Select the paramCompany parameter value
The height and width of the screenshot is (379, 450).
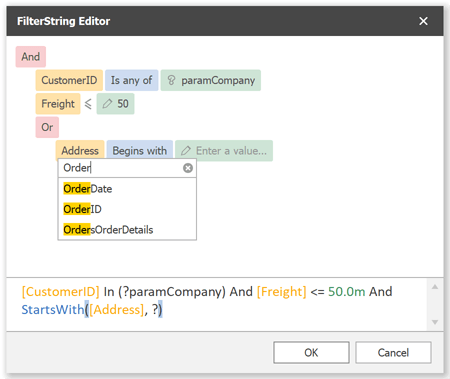point(218,80)
